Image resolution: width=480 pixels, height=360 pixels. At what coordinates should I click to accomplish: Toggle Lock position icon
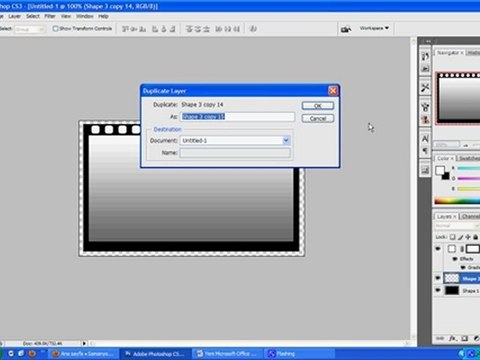click(468, 237)
